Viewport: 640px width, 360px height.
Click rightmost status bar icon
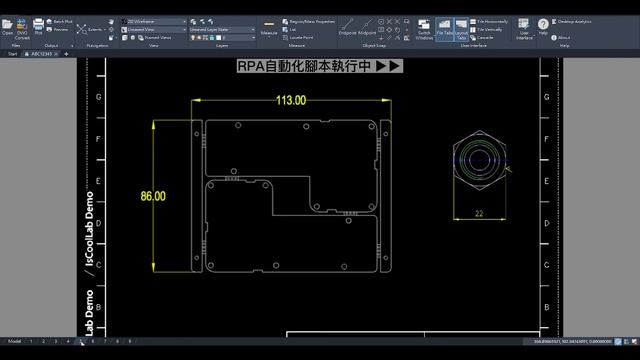[x=634, y=341]
